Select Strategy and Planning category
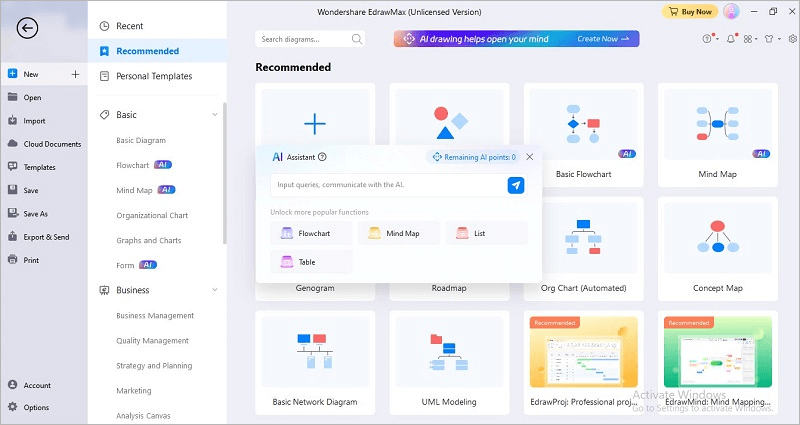This screenshot has height=425, width=800. (x=154, y=365)
